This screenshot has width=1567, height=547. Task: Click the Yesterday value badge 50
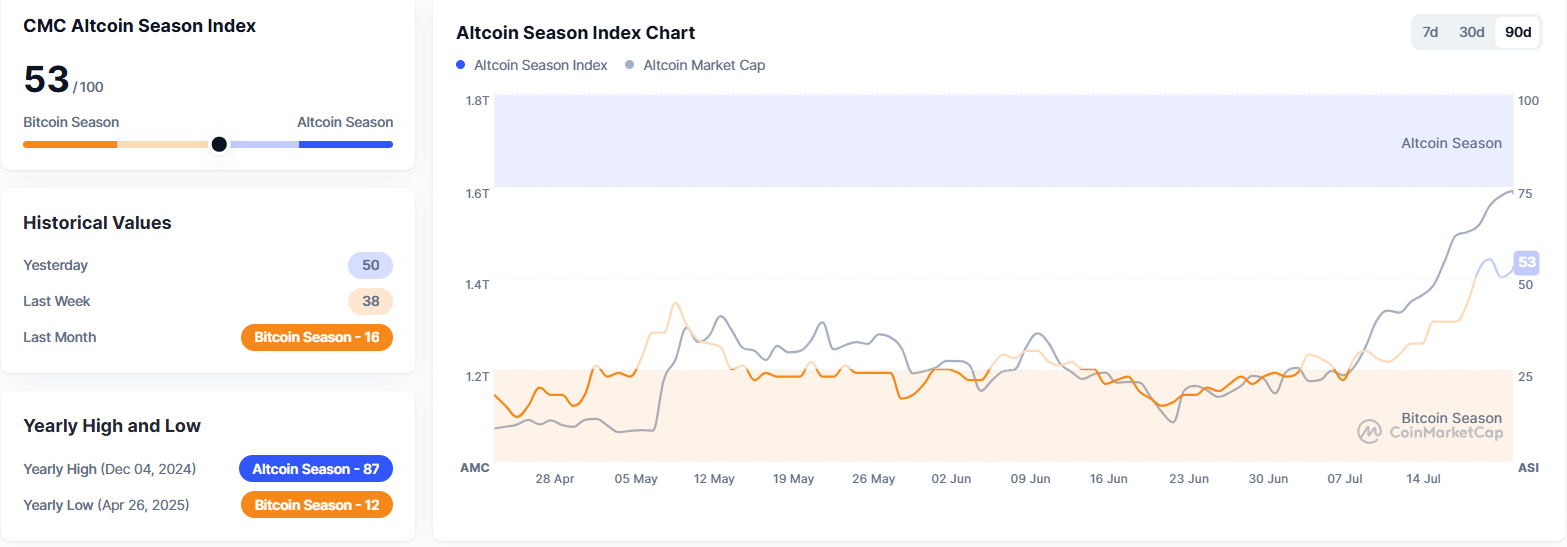click(x=370, y=265)
